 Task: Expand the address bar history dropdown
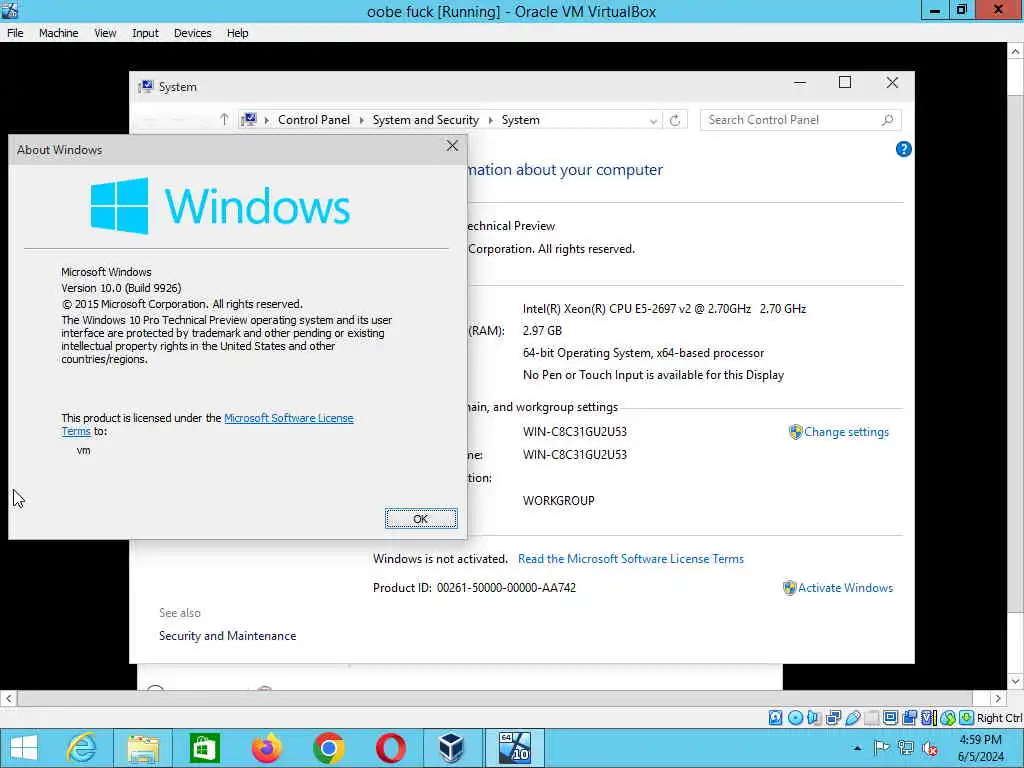(653, 121)
